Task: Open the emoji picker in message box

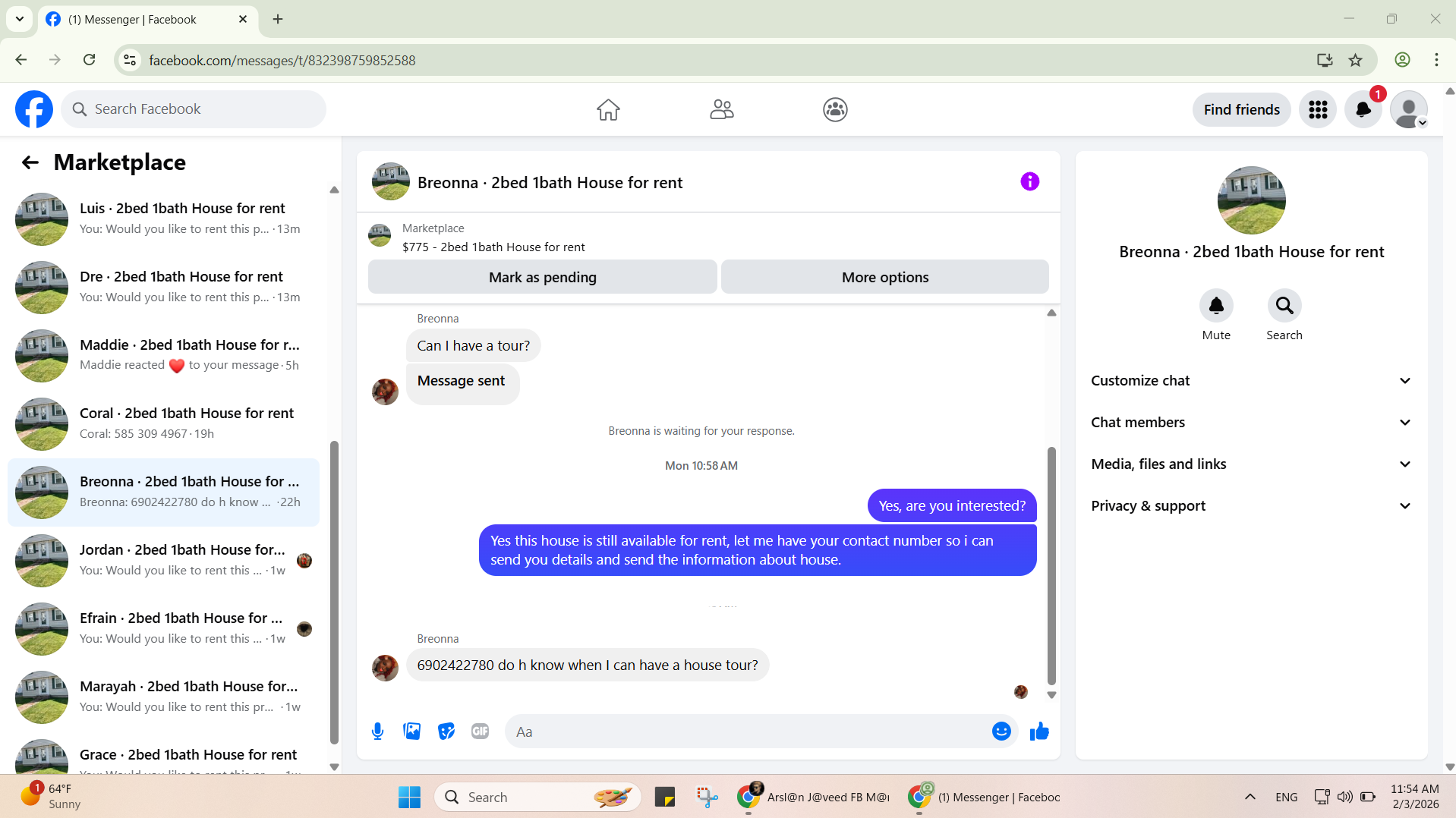Action: [1001, 731]
